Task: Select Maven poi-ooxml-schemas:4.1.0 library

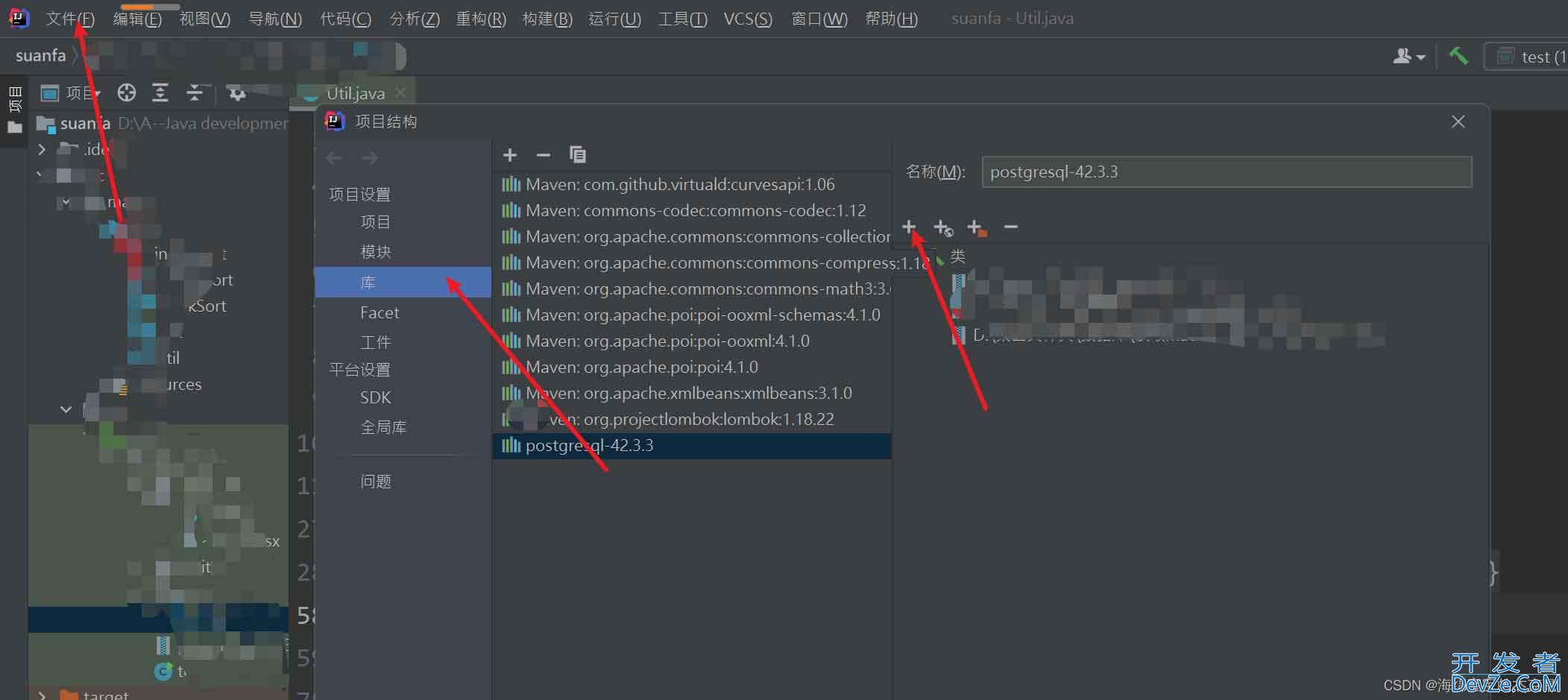Action: tap(692, 315)
